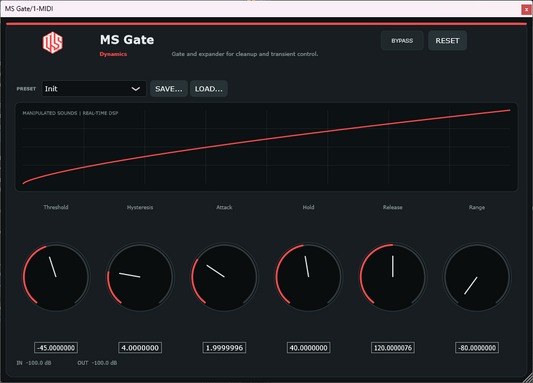This screenshot has width=533, height=383.
Task: Click the 'MS Gate' title text
Action: coord(127,40)
